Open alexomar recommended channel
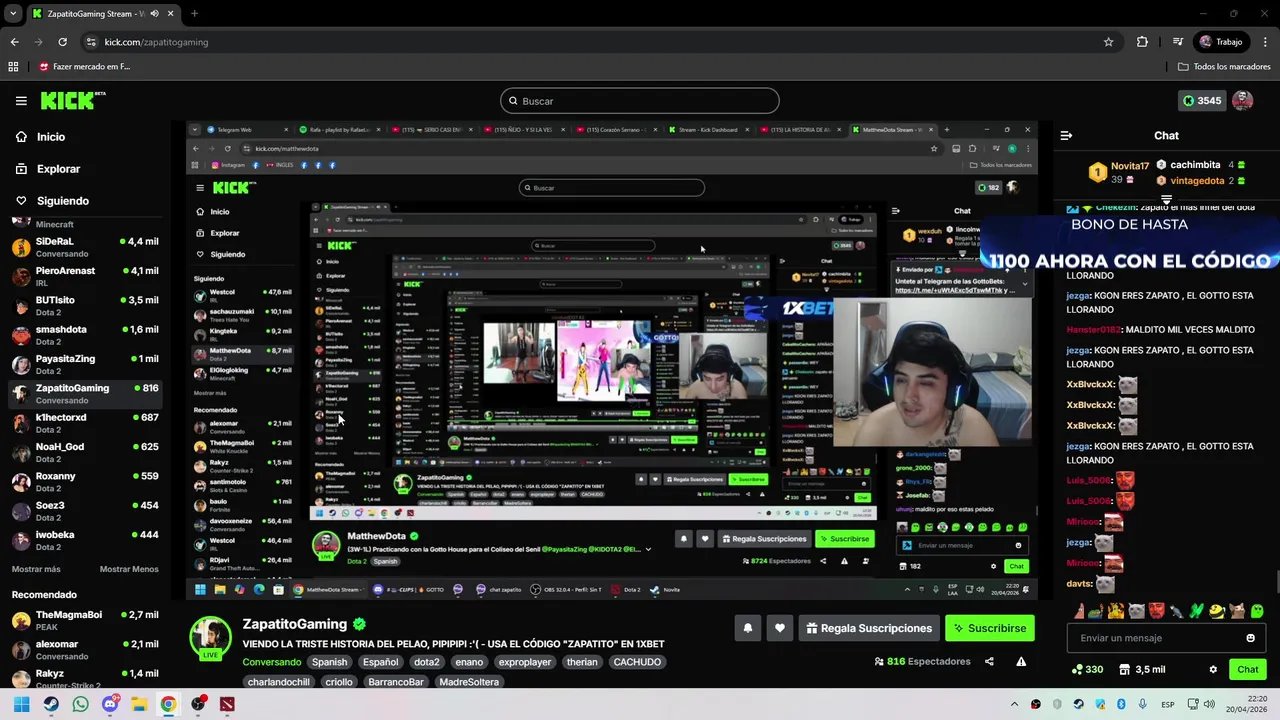The height and width of the screenshot is (720, 1280). coord(85,649)
